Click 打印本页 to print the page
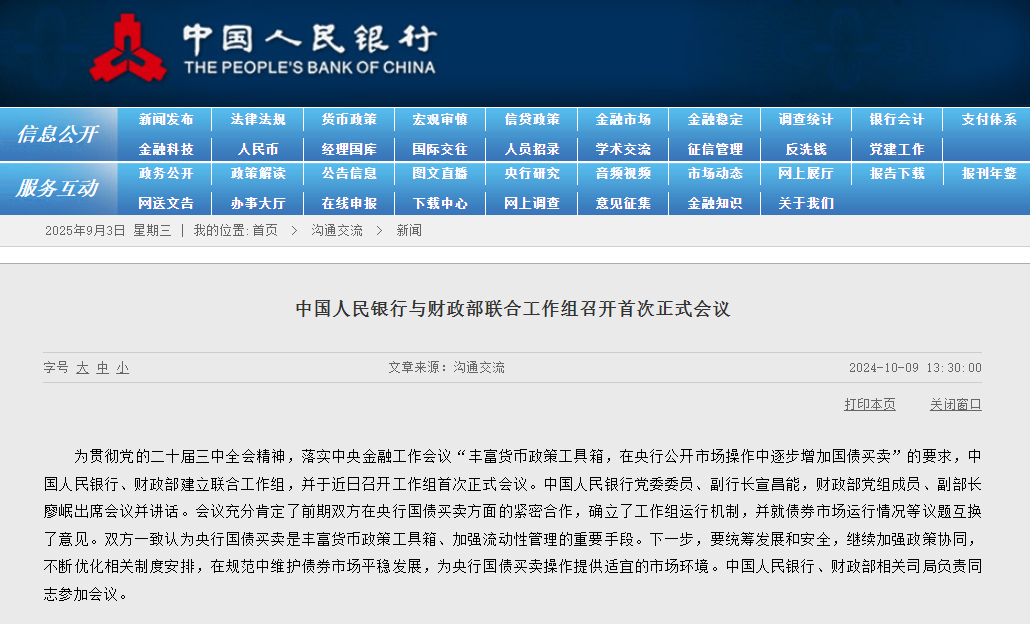The image size is (1030, 624). click(870, 405)
